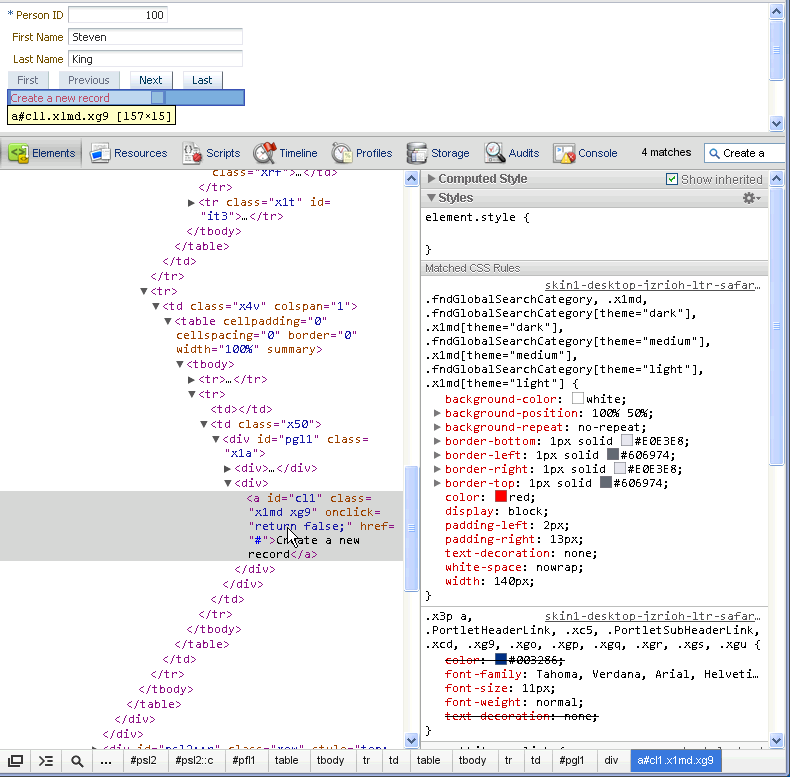The height and width of the screenshot is (777, 790).
Task: Click the collapsed <tr>…</tr> node in tbody
Action: pos(232,379)
